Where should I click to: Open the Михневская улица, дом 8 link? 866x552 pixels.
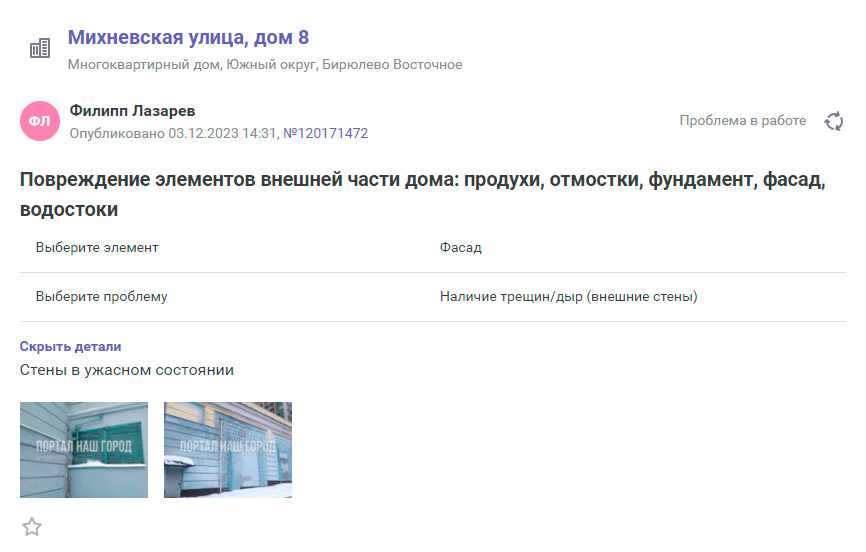tap(188, 38)
